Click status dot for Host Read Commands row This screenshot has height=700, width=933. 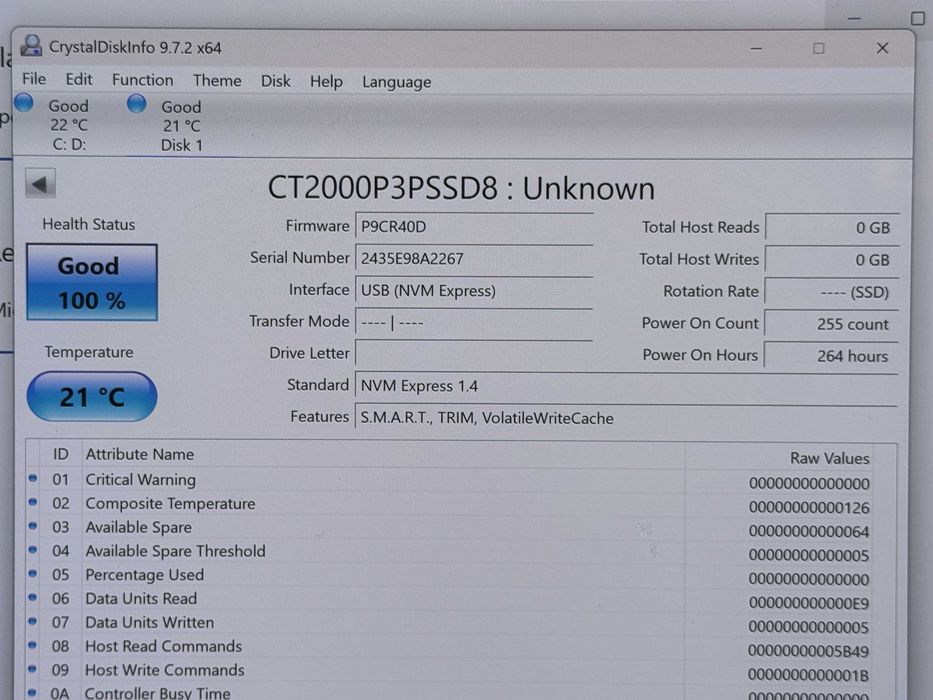point(33,645)
